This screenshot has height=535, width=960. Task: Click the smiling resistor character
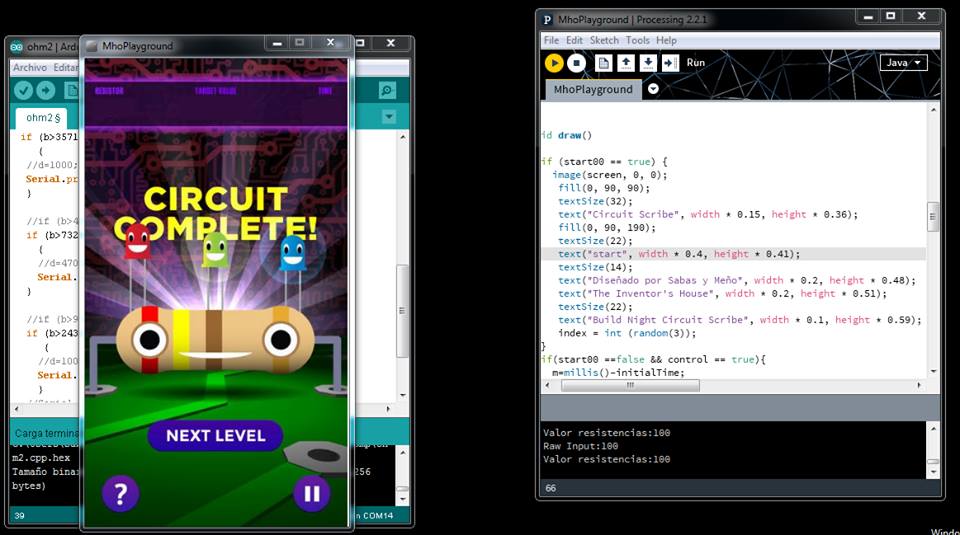click(215, 339)
